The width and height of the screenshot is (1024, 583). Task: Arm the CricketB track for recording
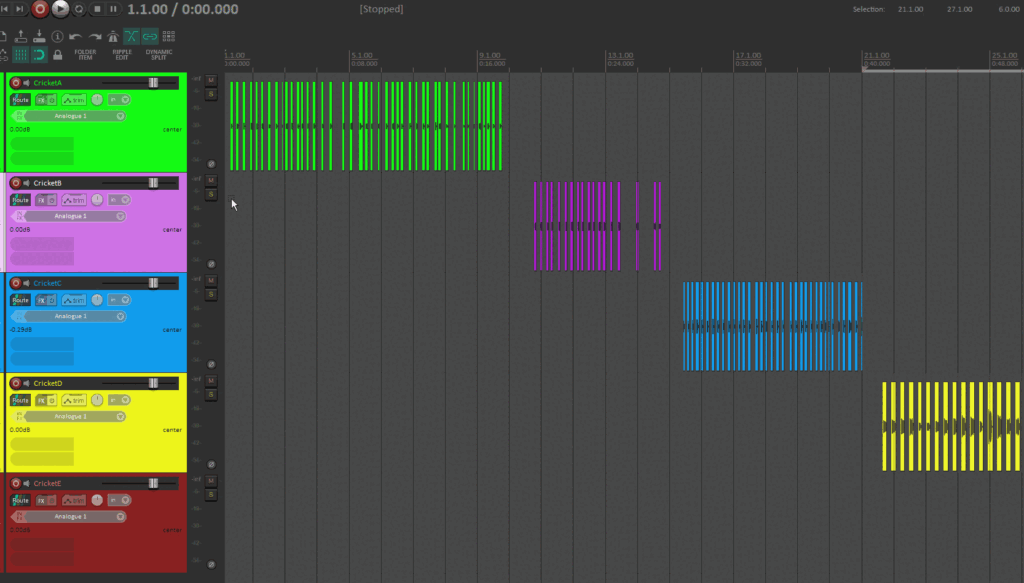16,183
